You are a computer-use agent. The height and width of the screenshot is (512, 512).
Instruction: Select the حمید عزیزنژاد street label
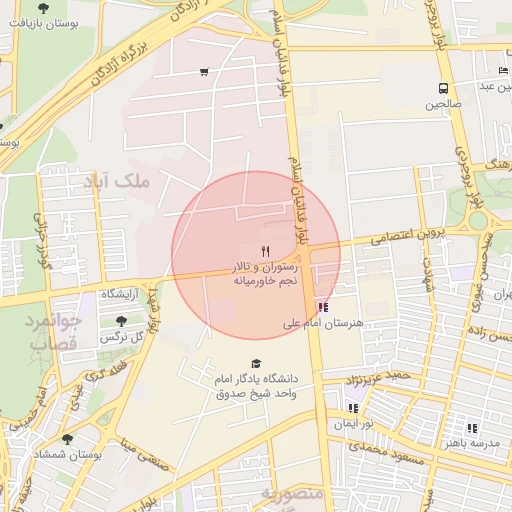click(x=378, y=378)
